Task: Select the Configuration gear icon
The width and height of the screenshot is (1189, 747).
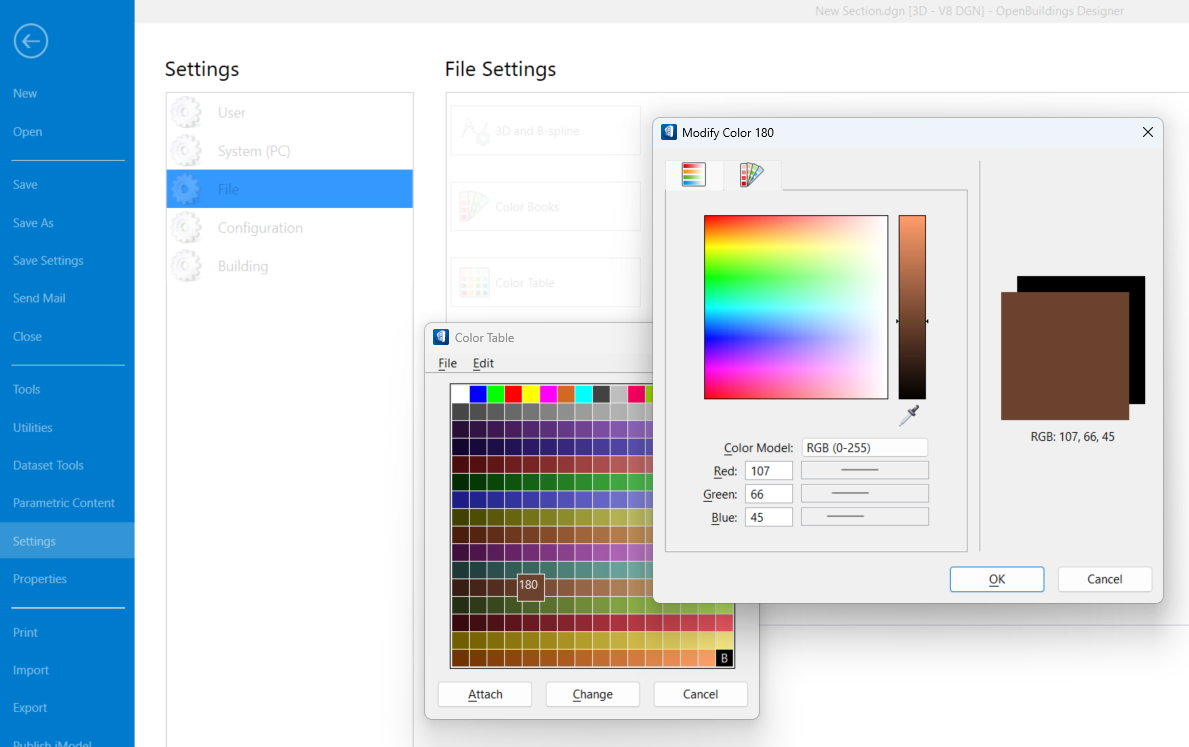Action: click(x=186, y=228)
